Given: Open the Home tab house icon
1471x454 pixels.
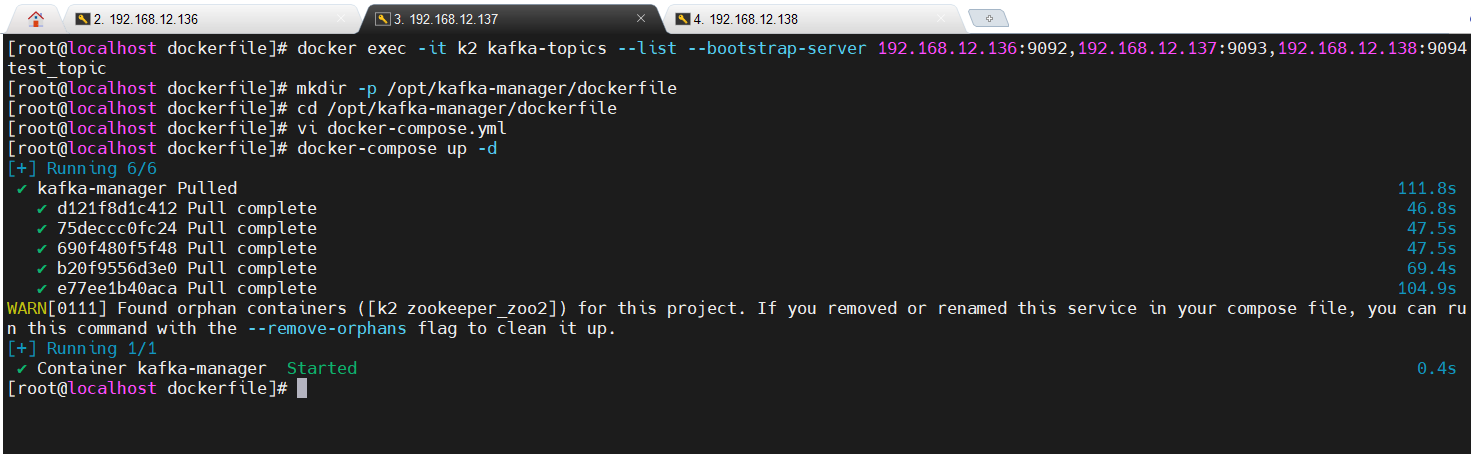Looking at the screenshot, I should click(x=36, y=18).
